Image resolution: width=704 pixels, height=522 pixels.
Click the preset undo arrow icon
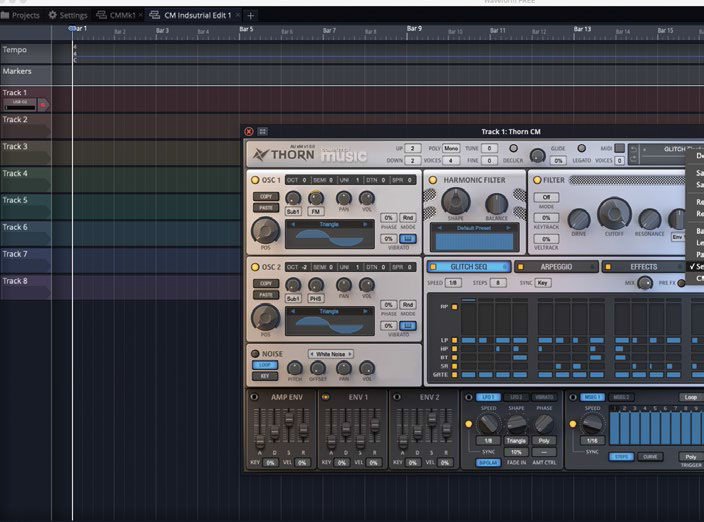coord(633,150)
